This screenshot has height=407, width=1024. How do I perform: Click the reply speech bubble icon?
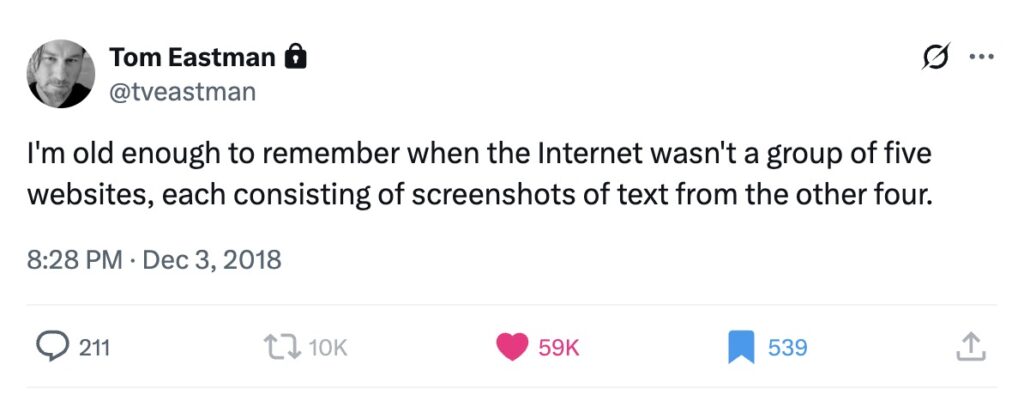52,347
